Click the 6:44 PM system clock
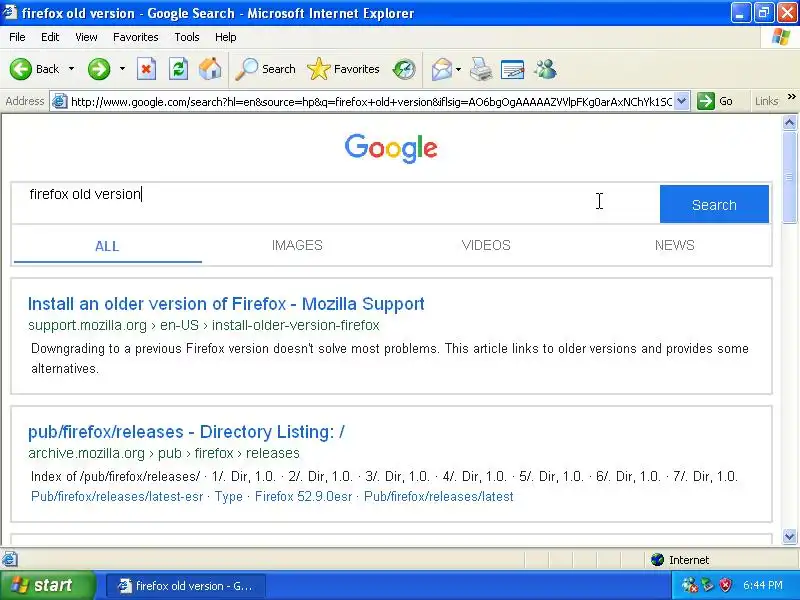 [x=763, y=585]
